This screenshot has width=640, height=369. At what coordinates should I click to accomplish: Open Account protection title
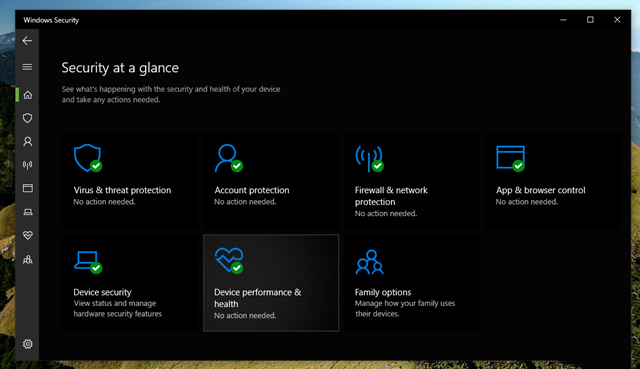tap(251, 190)
